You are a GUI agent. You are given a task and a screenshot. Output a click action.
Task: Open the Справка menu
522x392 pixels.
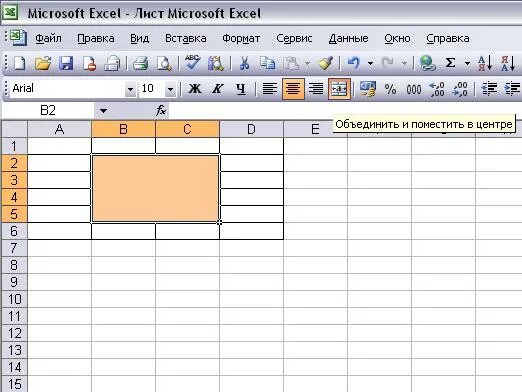point(448,38)
